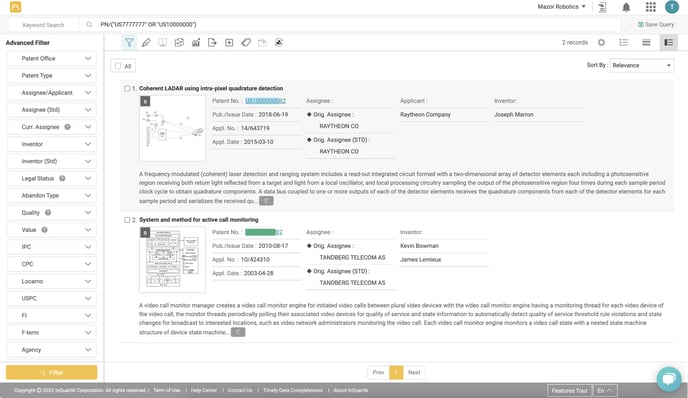
Task: Click the chart analysis toolbar icon
Action: tap(196, 43)
